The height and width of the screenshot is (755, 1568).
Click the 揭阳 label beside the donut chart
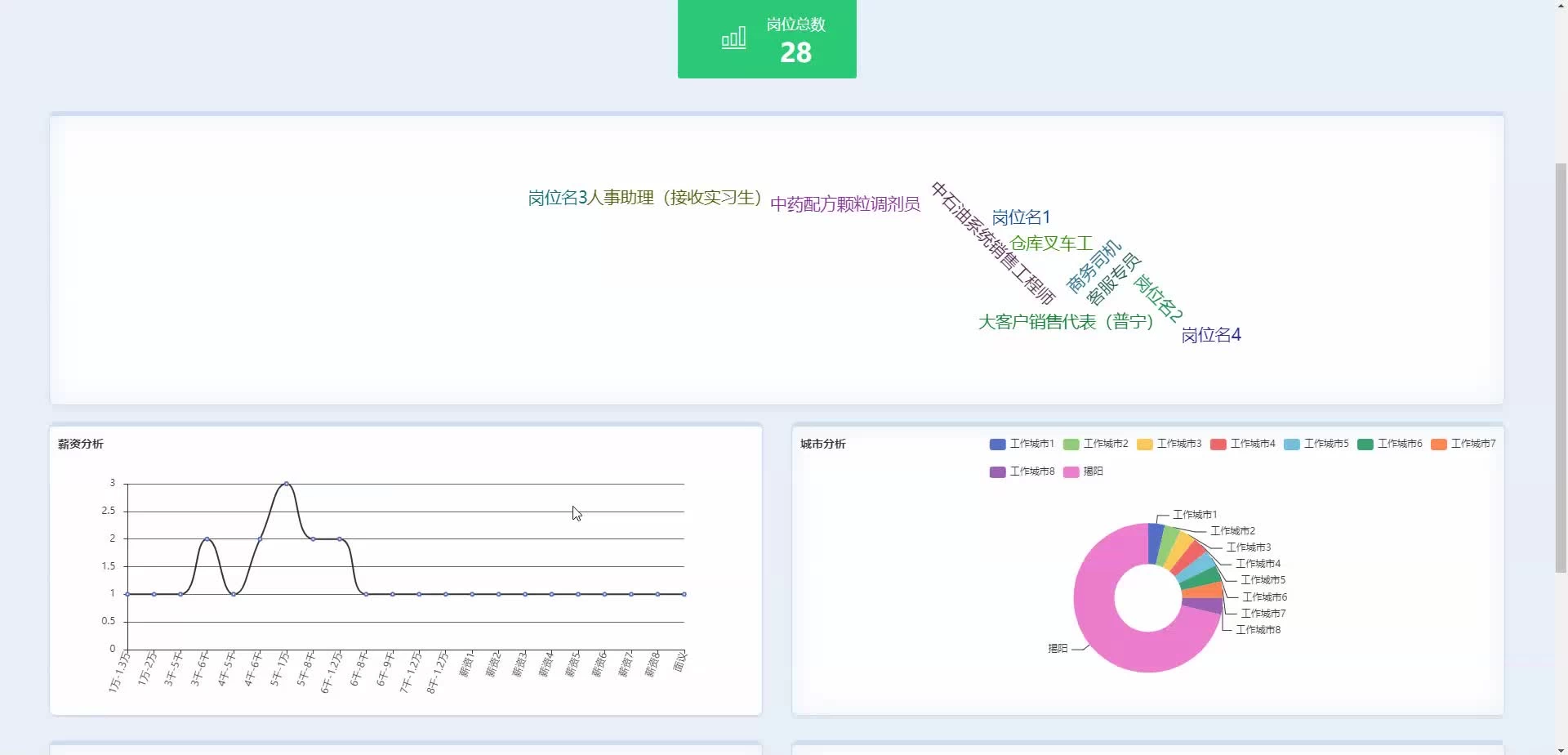tap(1058, 648)
